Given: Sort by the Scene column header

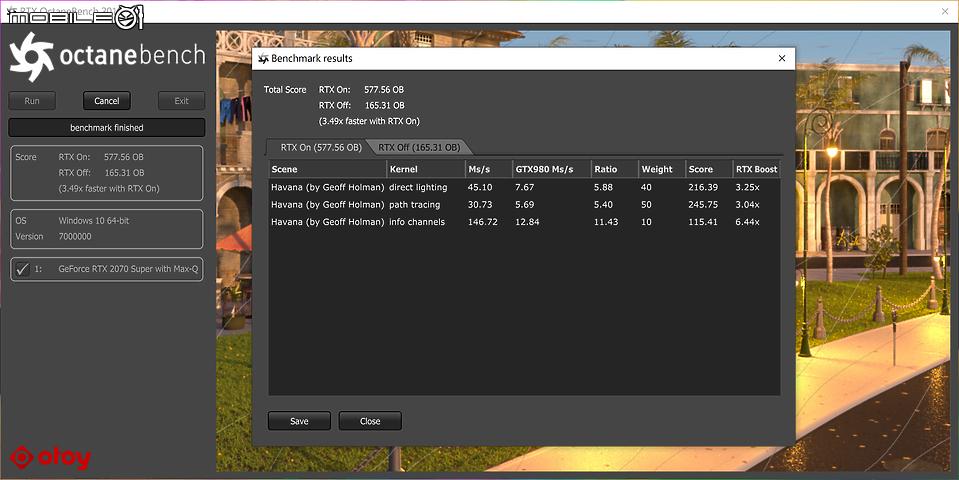Looking at the screenshot, I should 328,169.
